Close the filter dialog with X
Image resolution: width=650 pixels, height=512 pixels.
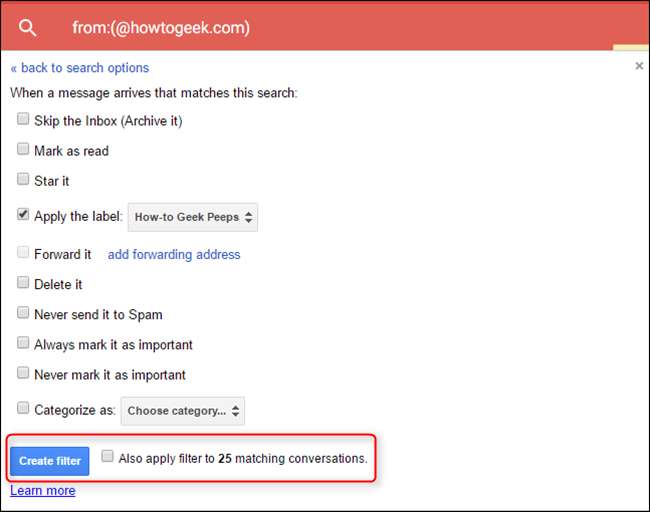pos(639,66)
